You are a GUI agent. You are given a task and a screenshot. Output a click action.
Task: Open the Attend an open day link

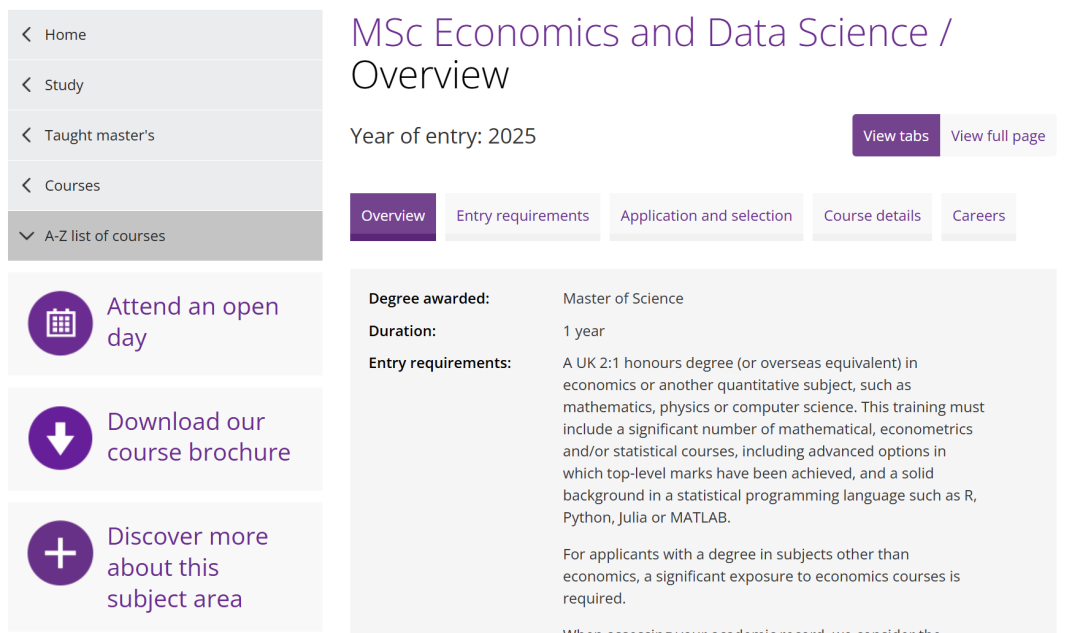[193, 322]
